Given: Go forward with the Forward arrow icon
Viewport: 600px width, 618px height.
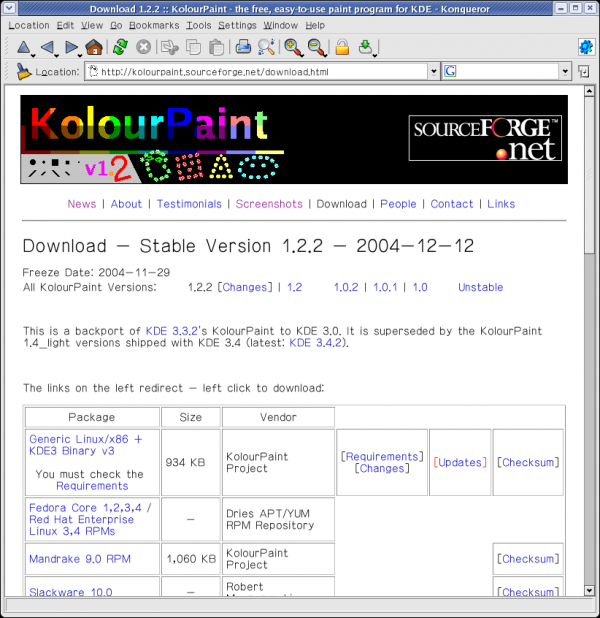Looking at the screenshot, I should click(x=71, y=47).
